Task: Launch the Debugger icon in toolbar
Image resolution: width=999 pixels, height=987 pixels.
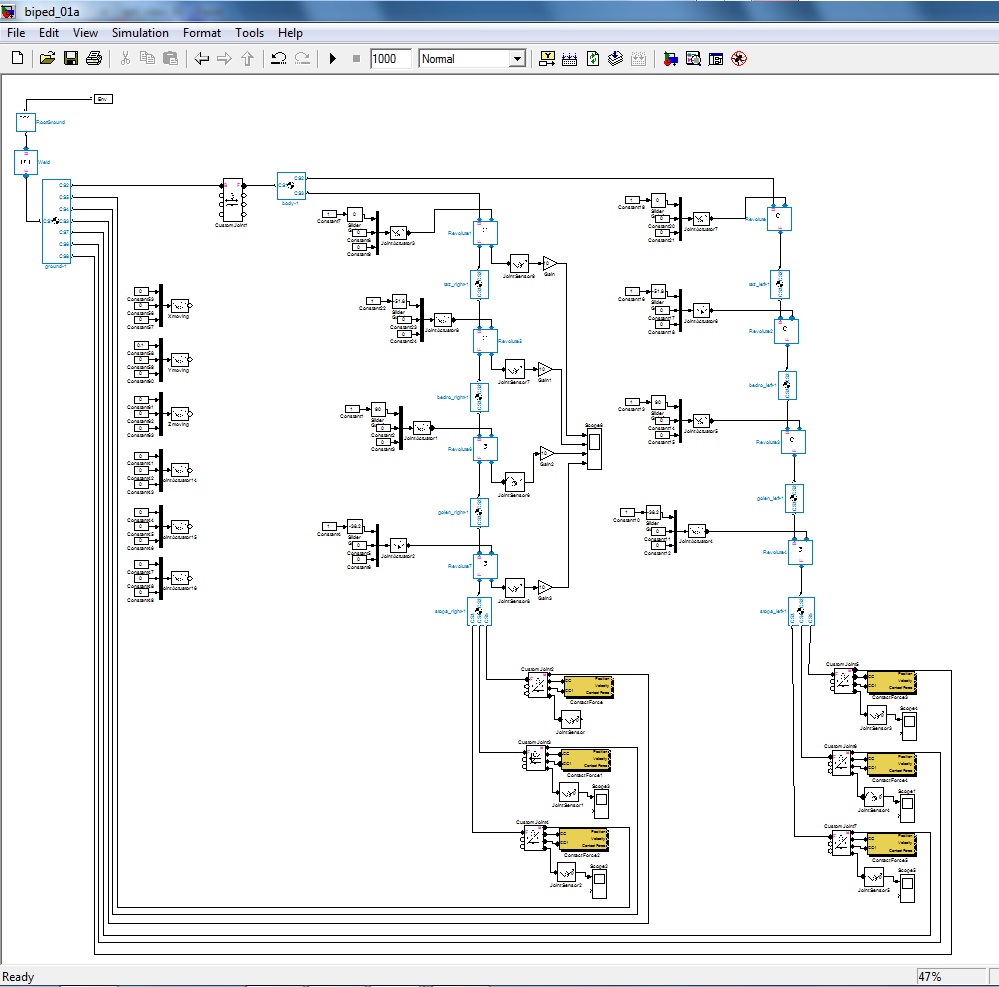Action: click(739, 59)
